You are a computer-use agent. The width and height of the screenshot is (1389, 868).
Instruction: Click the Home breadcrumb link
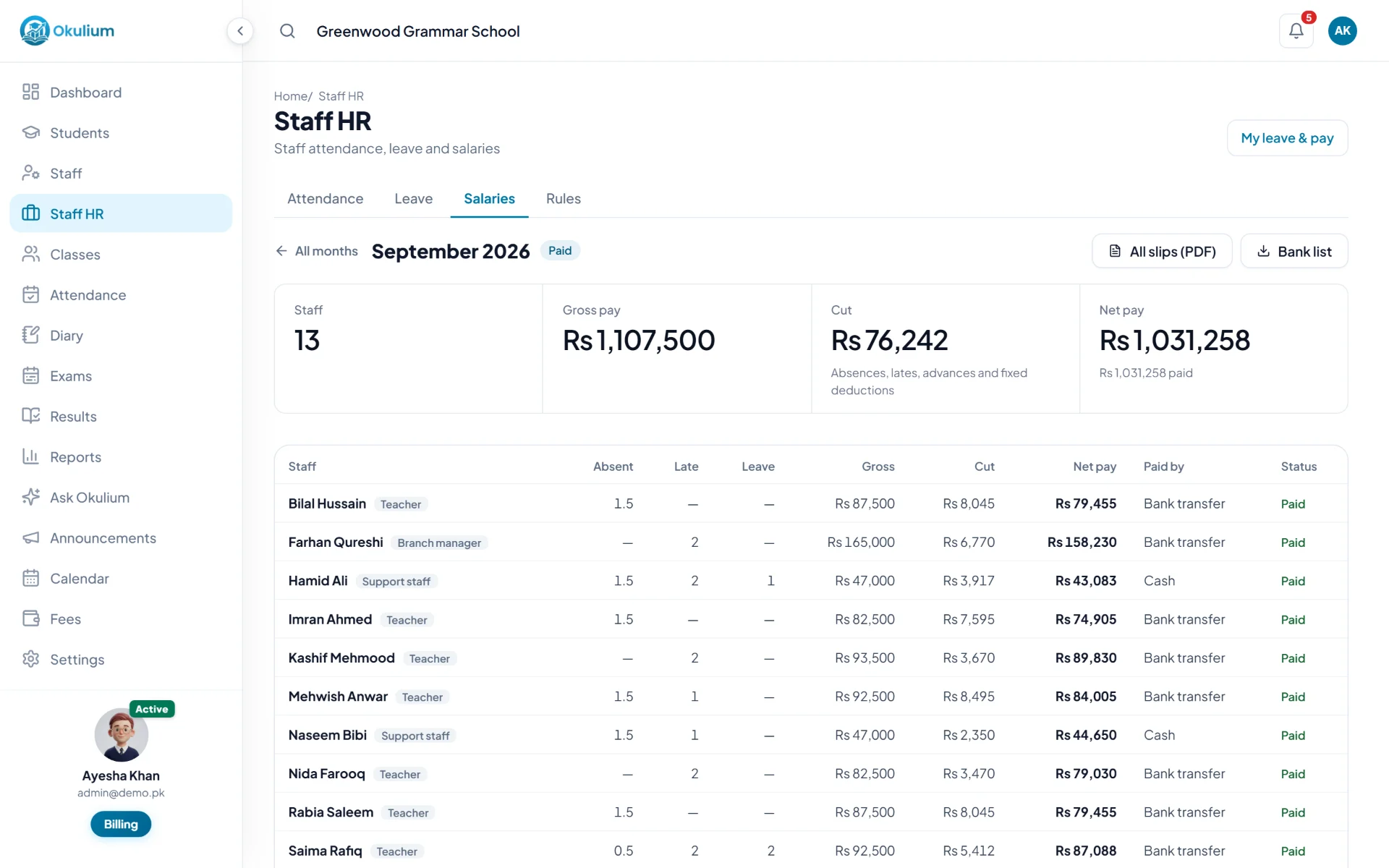[x=291, y=96]
